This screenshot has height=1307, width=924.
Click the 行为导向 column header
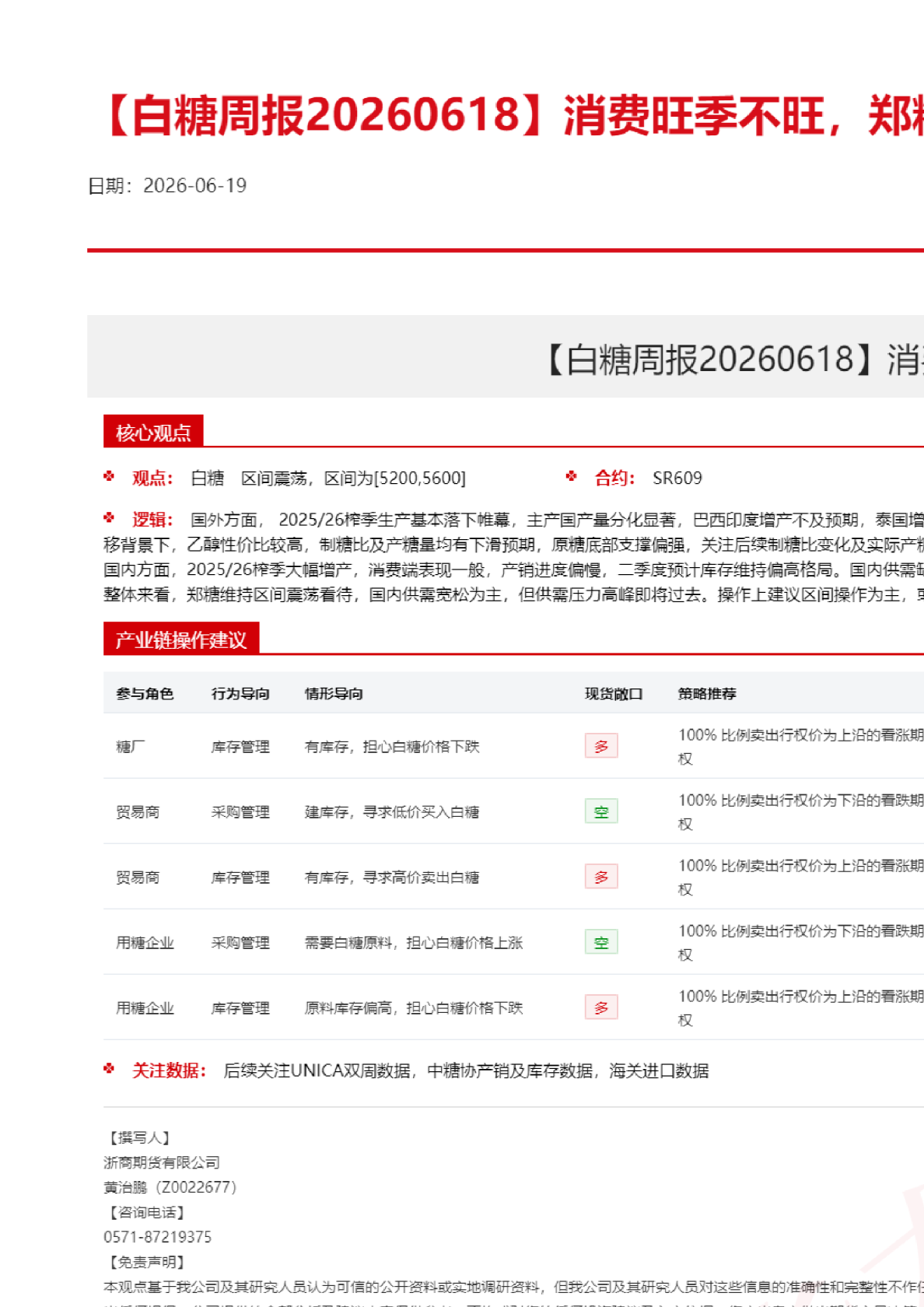pos(240,693)
